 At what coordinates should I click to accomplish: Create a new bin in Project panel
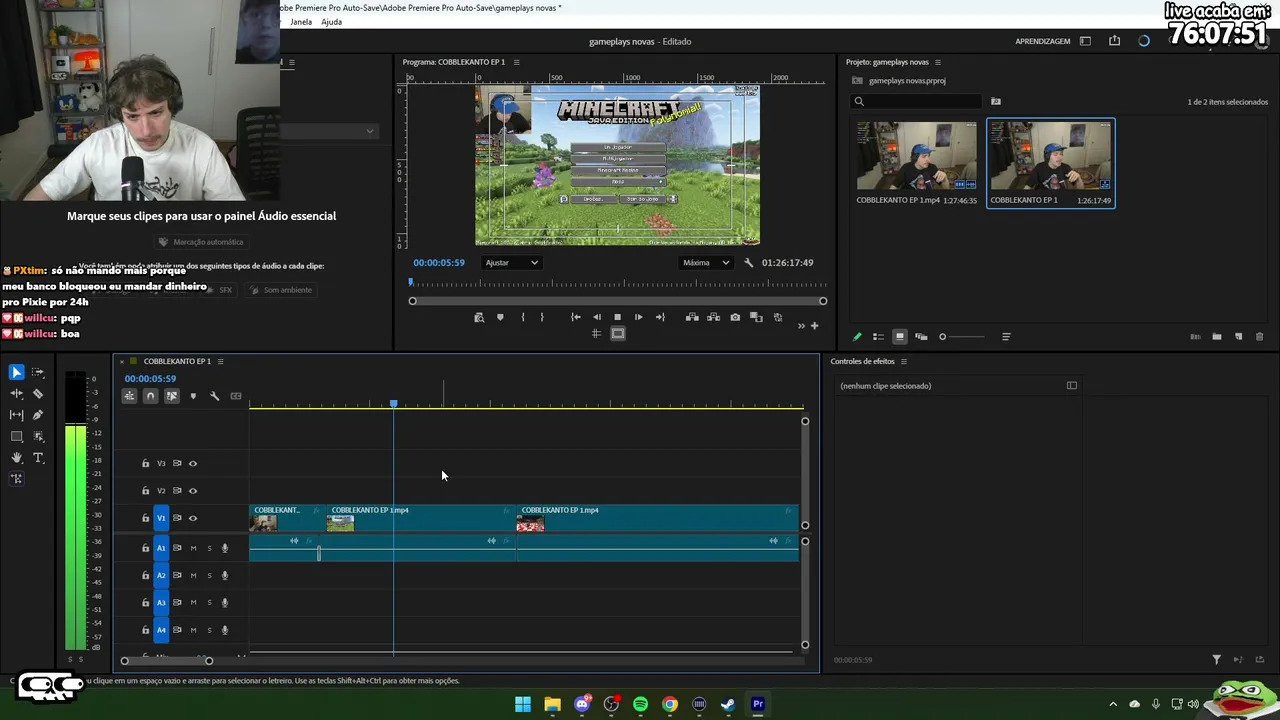coord(1217,337)
